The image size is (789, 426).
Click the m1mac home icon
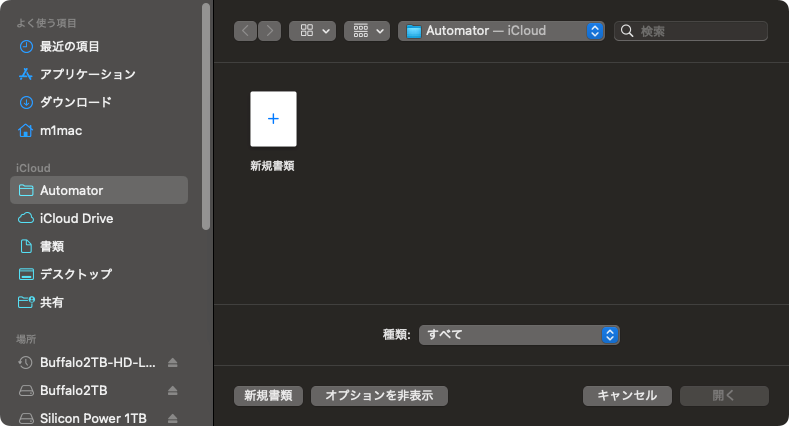pyautogui.click(x=27, y=130)
